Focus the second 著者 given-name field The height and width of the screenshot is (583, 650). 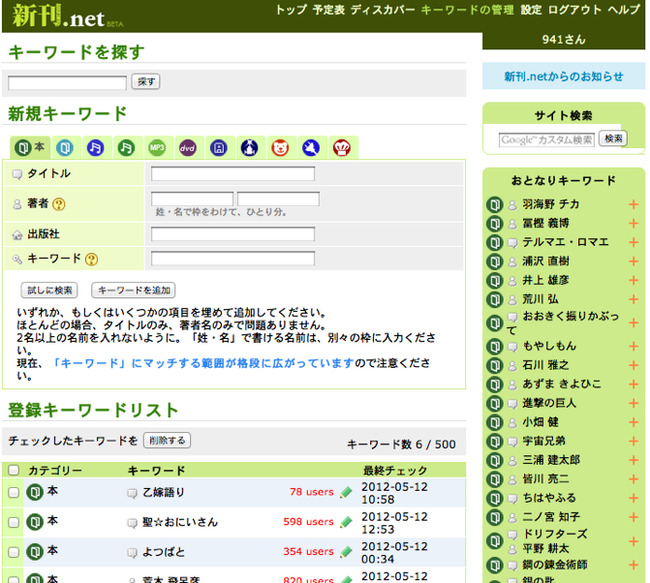(278, 199)
